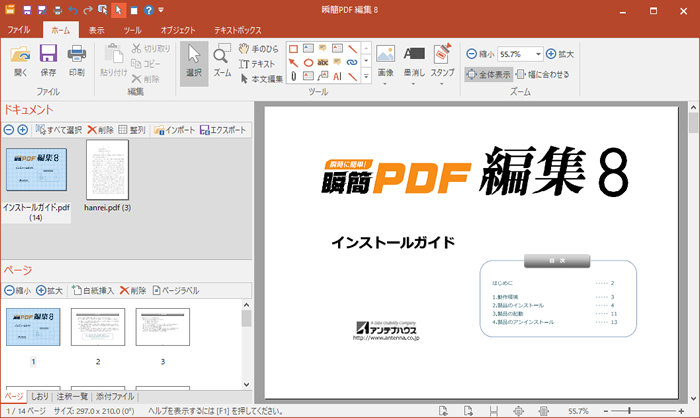This screenshot has height=418, width=700.
Task: Select the hanrei.pdf document thumbnail
Action: pos(107,170)
